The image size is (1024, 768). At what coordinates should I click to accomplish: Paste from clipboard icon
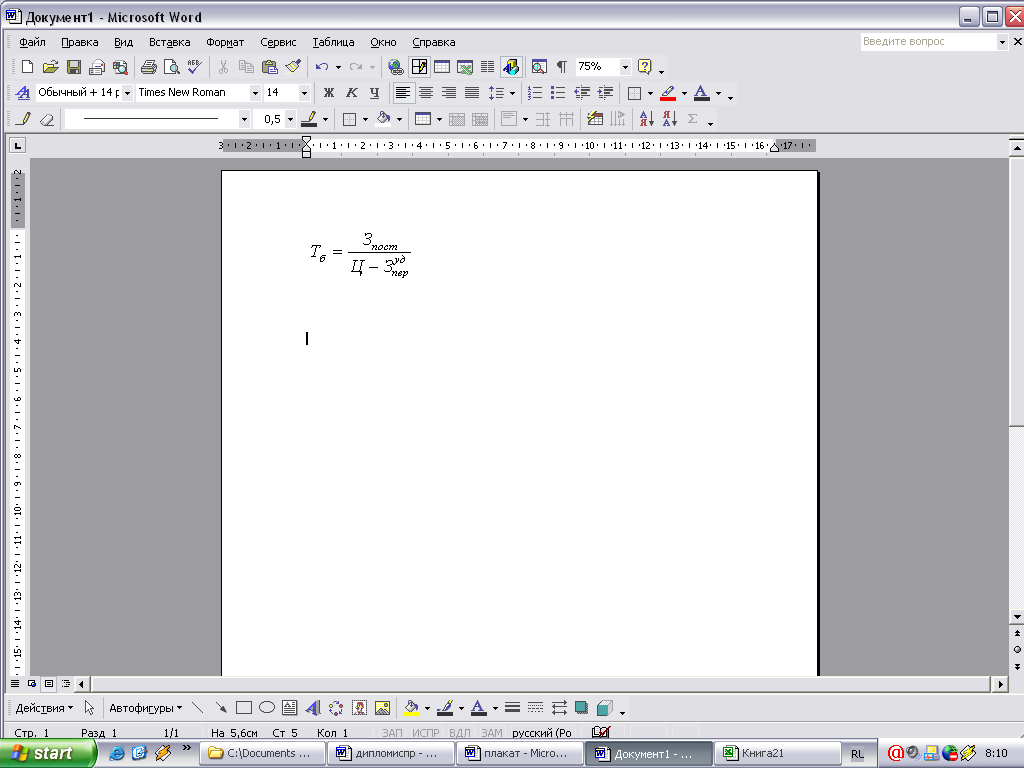coord(269,67)
